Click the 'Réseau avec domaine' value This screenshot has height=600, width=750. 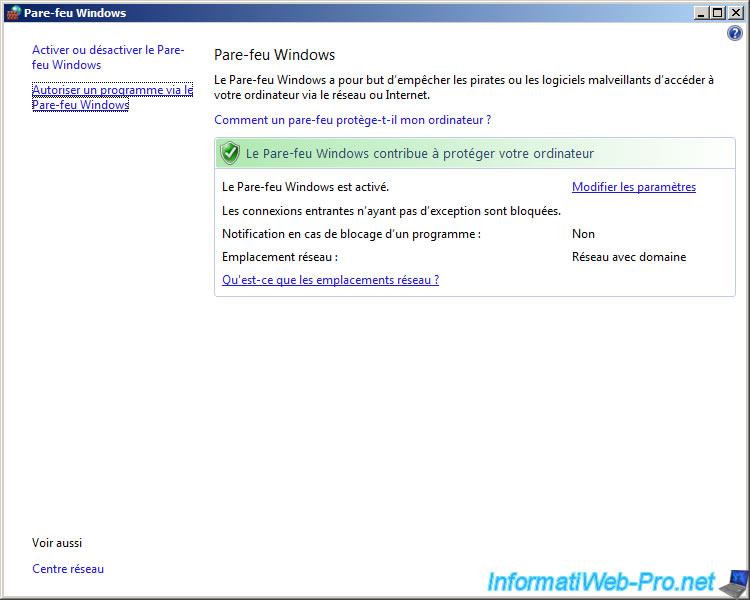pos(629,257)
